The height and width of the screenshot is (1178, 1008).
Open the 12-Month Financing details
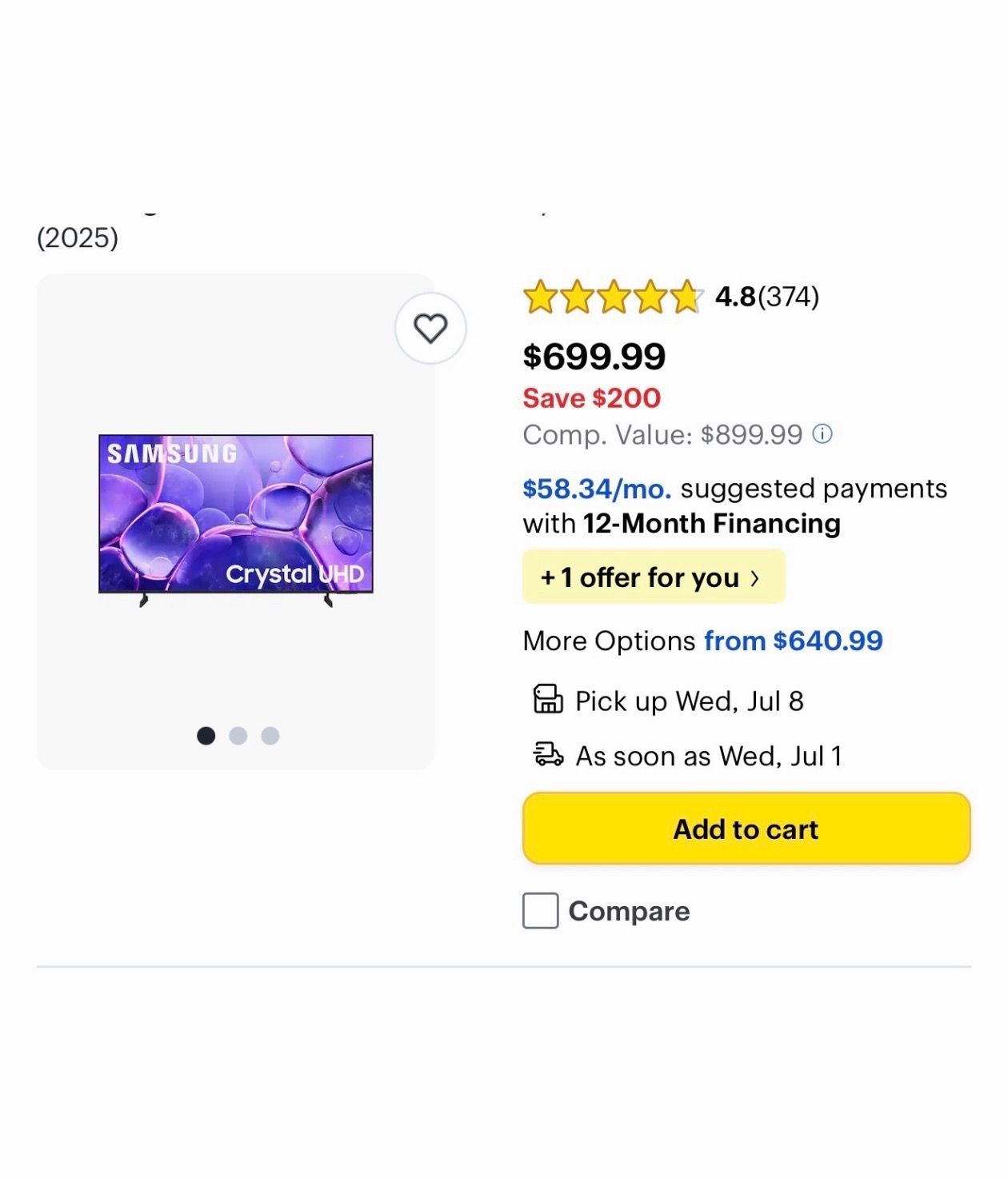click(x=712, y=523)
